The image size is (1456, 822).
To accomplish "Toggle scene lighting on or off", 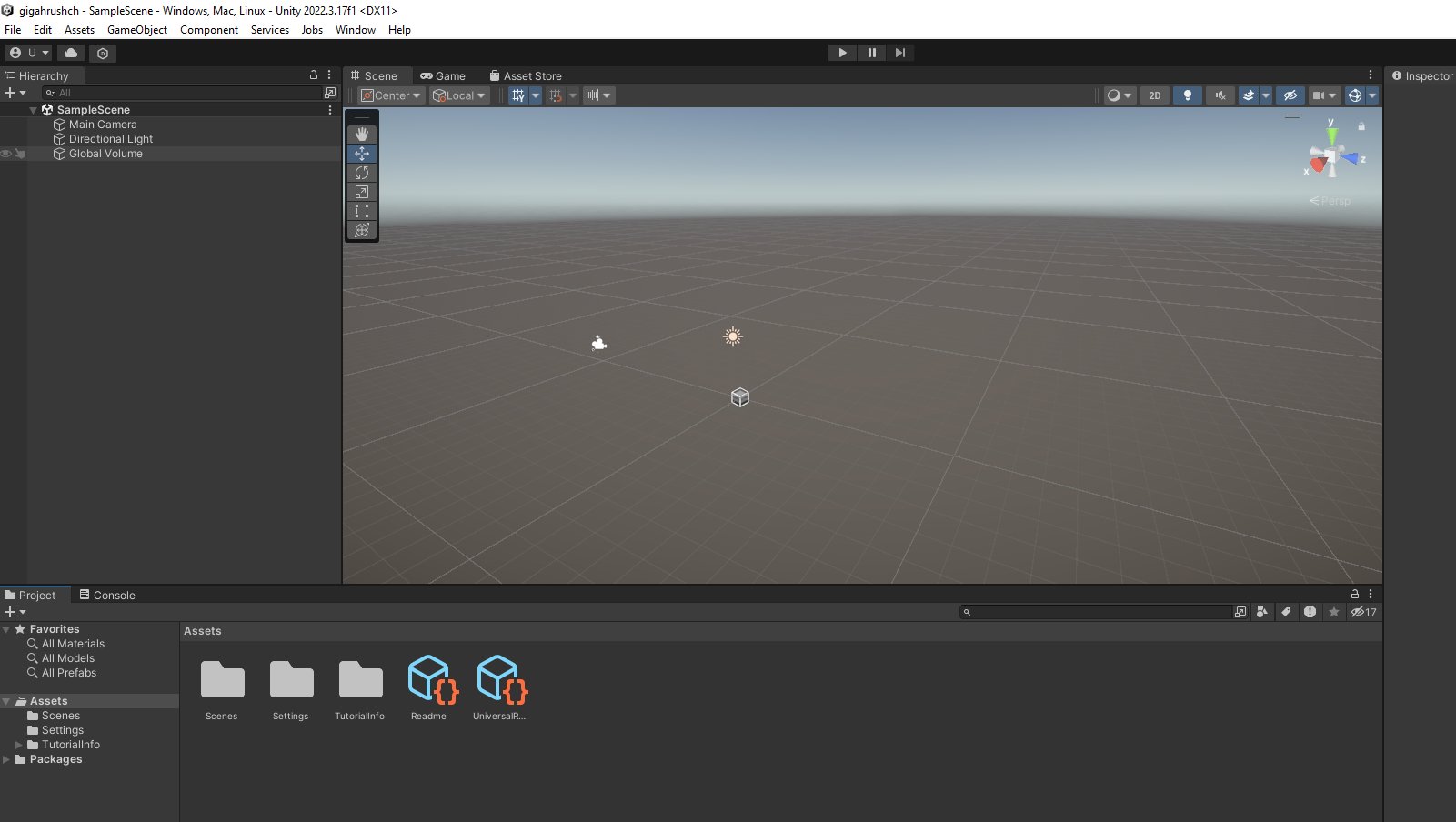I will pos(1187,95).
